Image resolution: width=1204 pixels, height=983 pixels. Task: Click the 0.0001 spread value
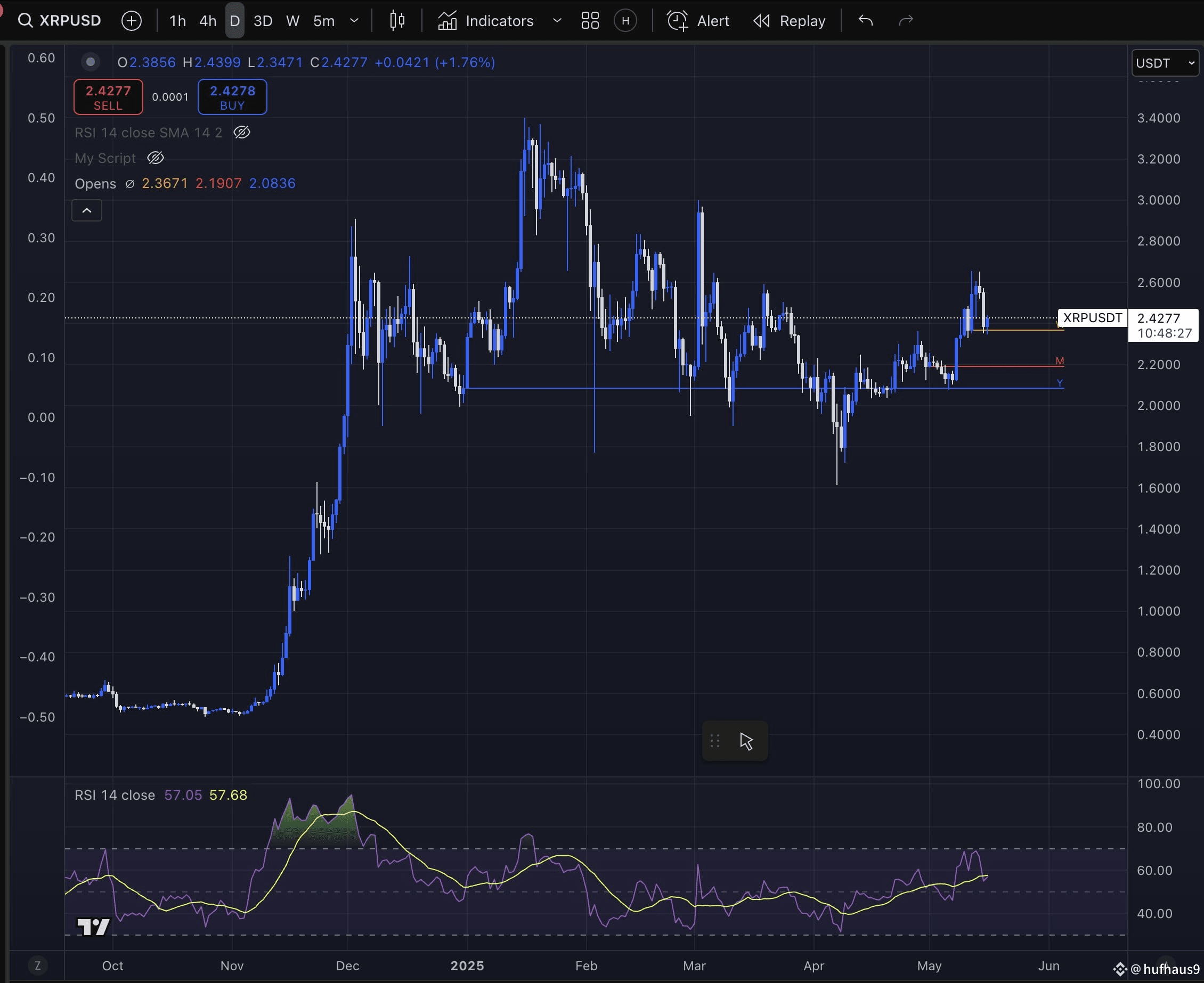click(x=170, y=97)
